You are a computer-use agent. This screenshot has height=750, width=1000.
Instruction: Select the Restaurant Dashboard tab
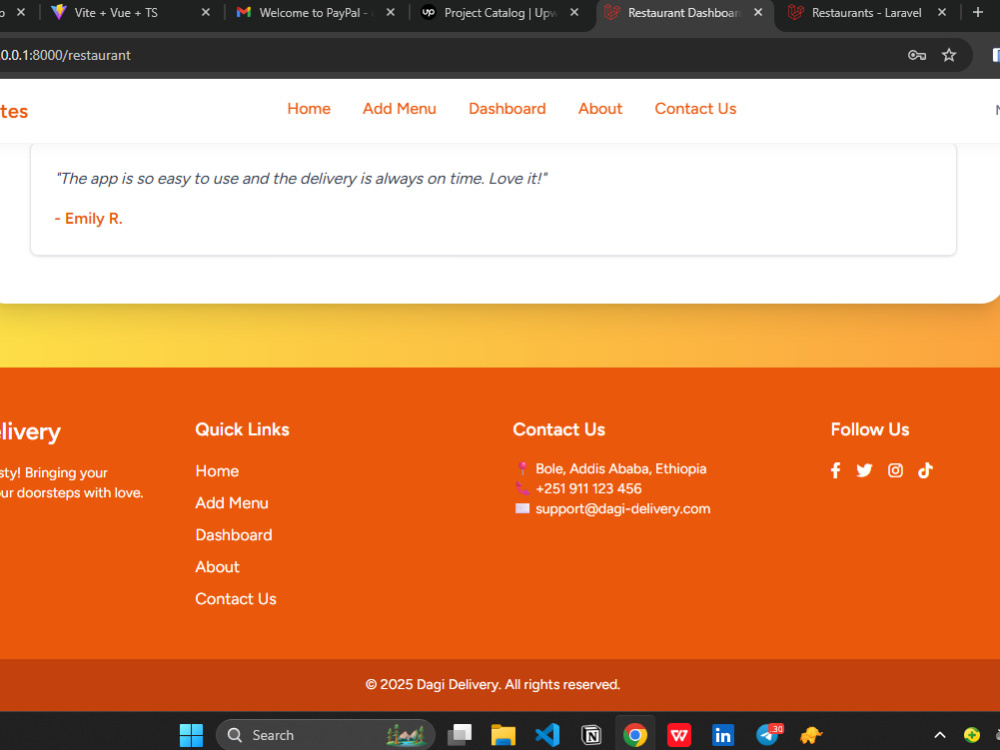pyautogui.click(x=684, y=13)
